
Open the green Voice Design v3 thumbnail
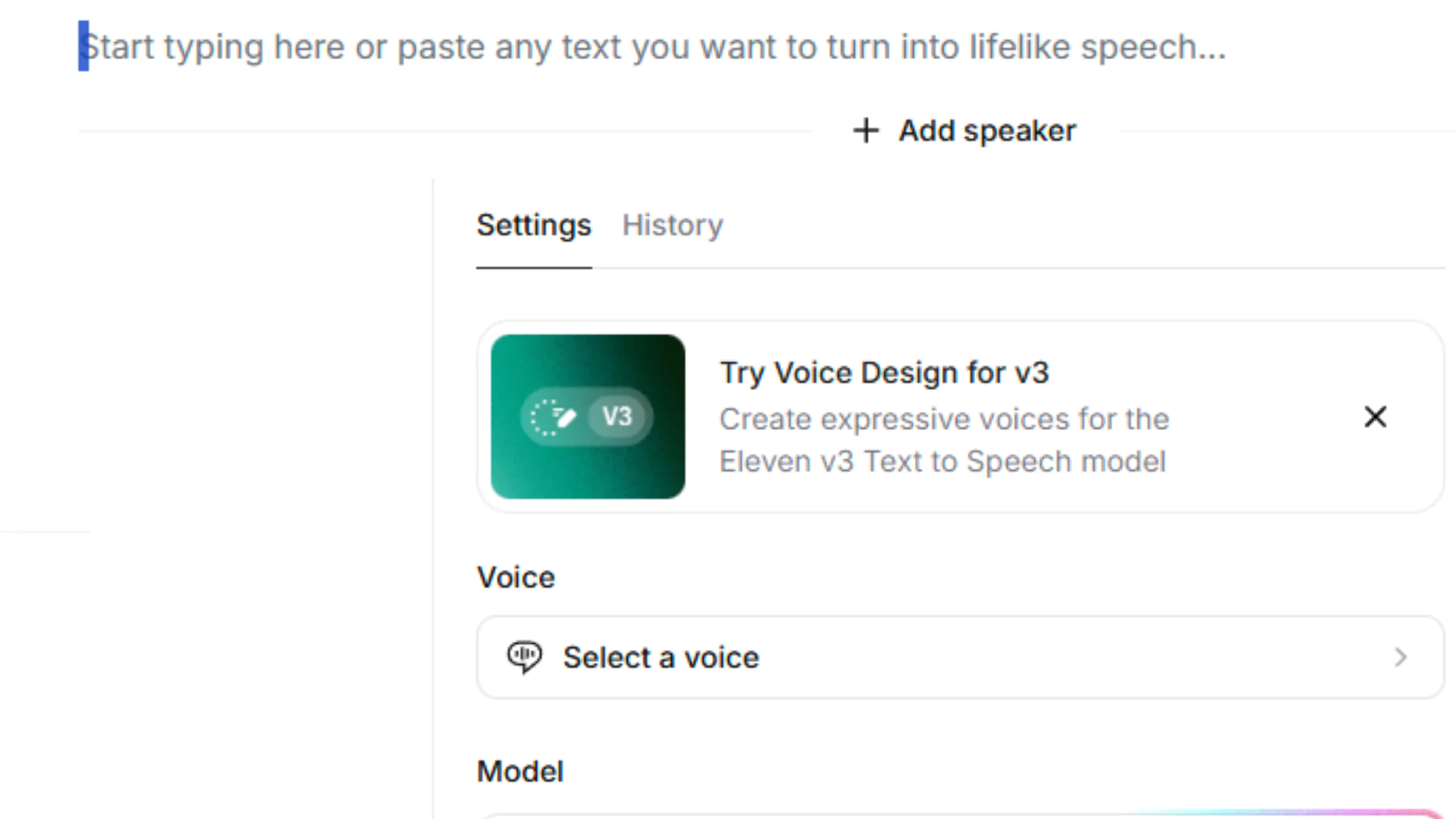click(588, 416)
